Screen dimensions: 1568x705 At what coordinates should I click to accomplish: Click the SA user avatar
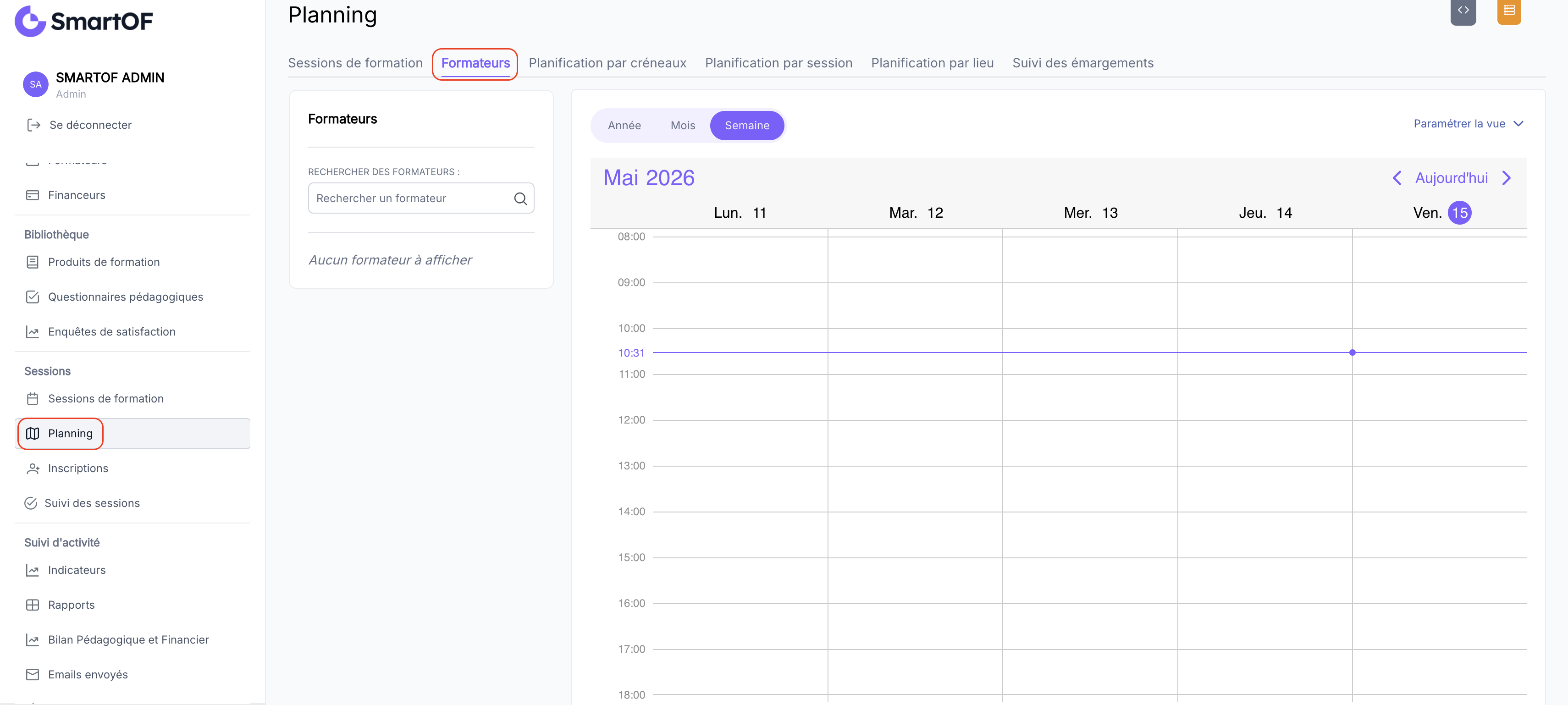point(35,85)
